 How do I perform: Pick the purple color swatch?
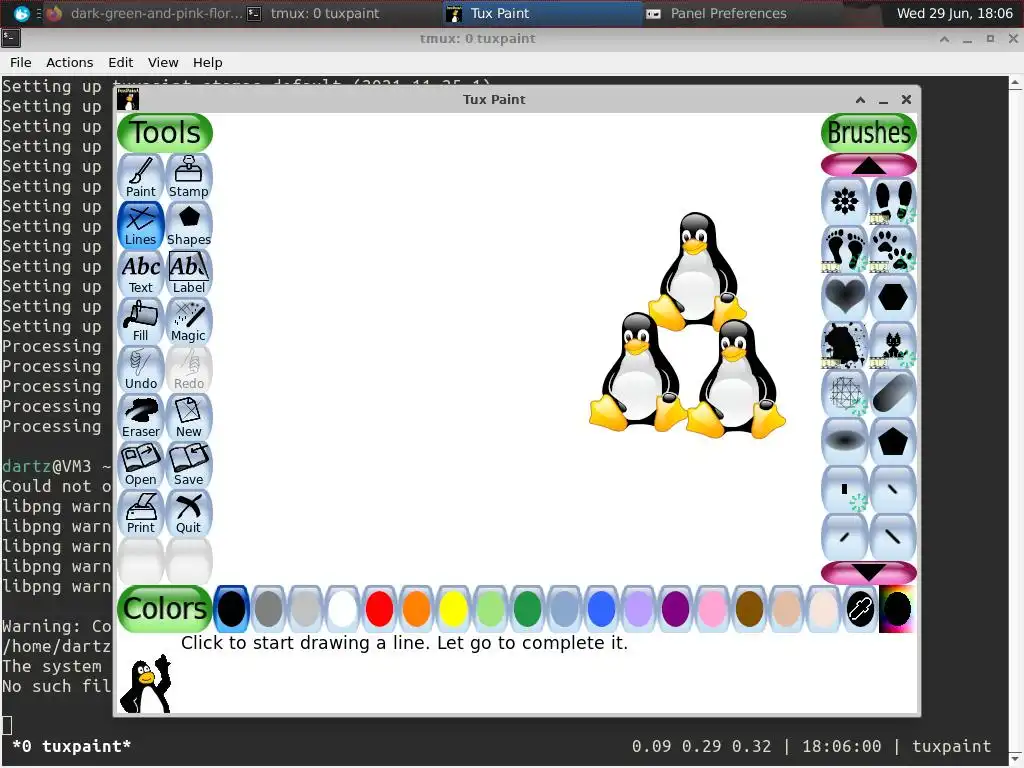click(675, 609)
